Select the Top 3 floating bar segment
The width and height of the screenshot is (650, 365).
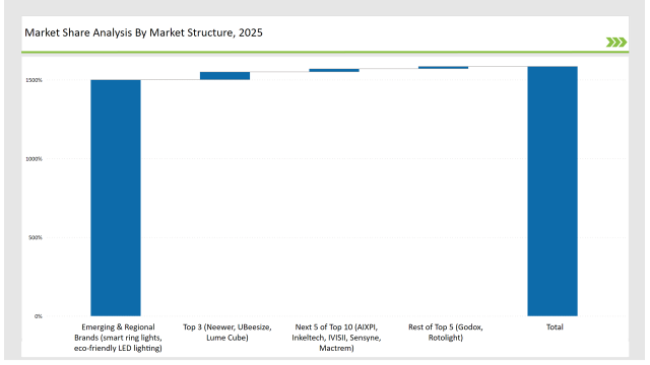225,75
